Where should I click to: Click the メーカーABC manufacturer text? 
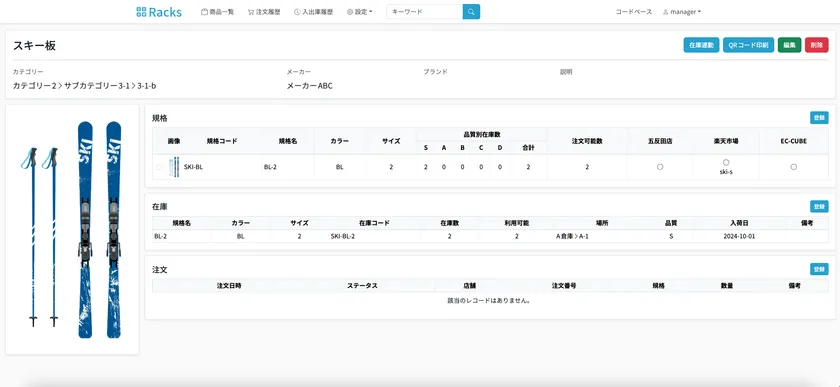(x=310, y=86)
